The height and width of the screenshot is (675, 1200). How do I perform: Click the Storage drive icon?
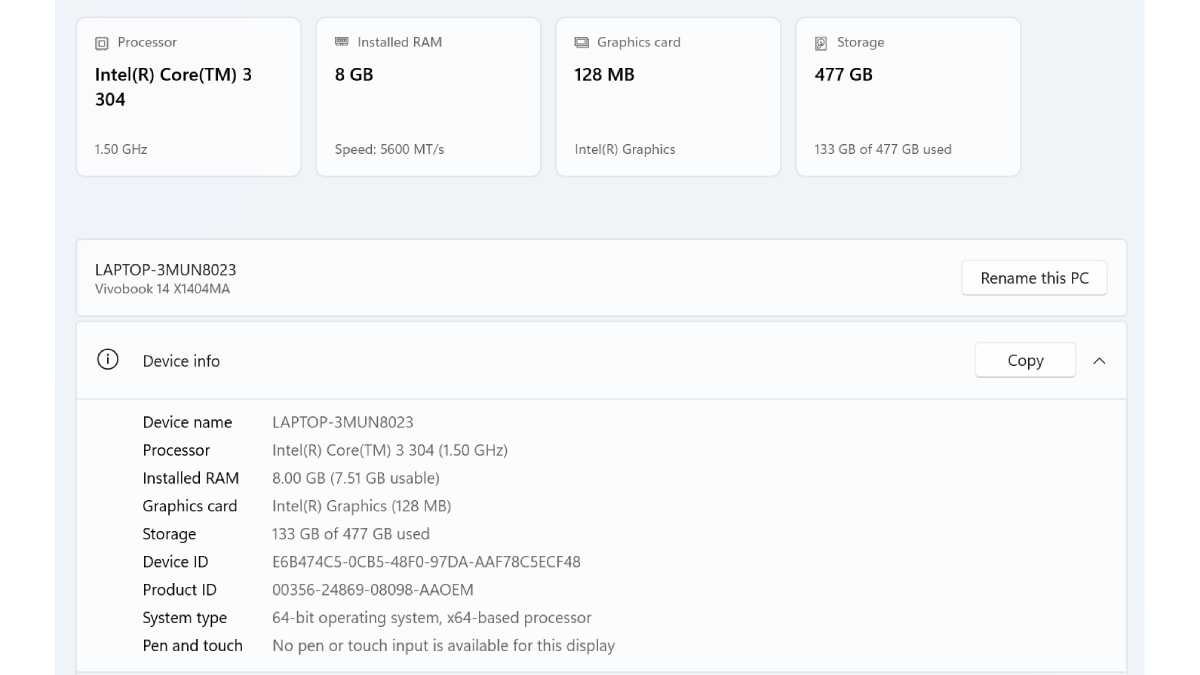pos(821,43)
